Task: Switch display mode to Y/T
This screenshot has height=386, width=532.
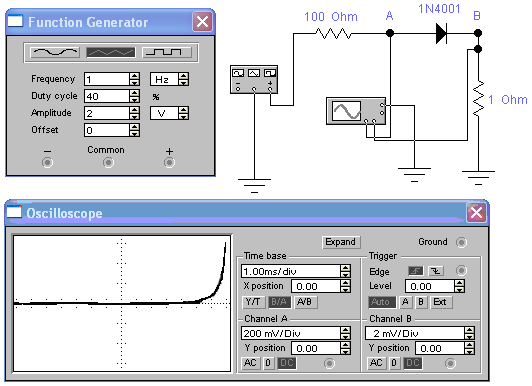Action: 253,302
